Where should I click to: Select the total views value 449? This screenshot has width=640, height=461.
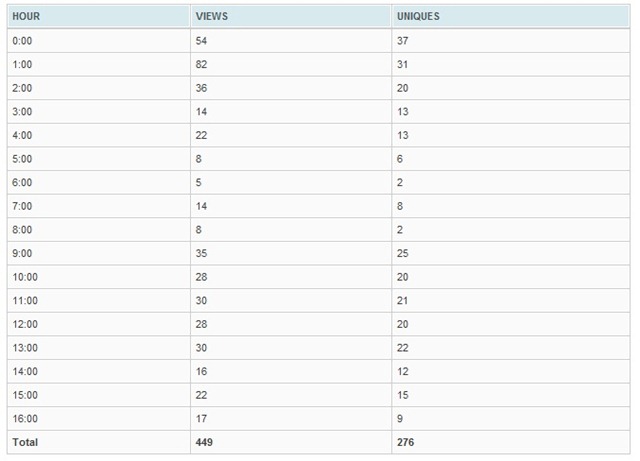tap(204, 442)
